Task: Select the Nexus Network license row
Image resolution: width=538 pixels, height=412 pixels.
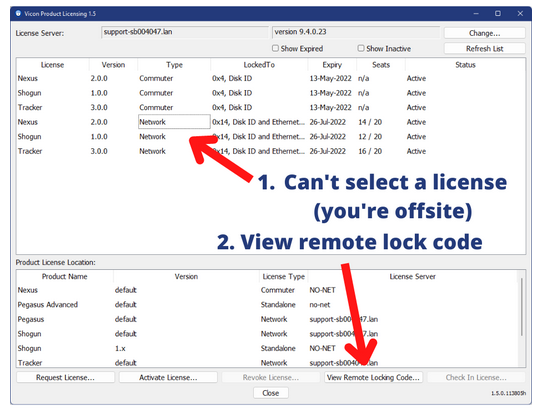Action: click(x=271, y=122)
